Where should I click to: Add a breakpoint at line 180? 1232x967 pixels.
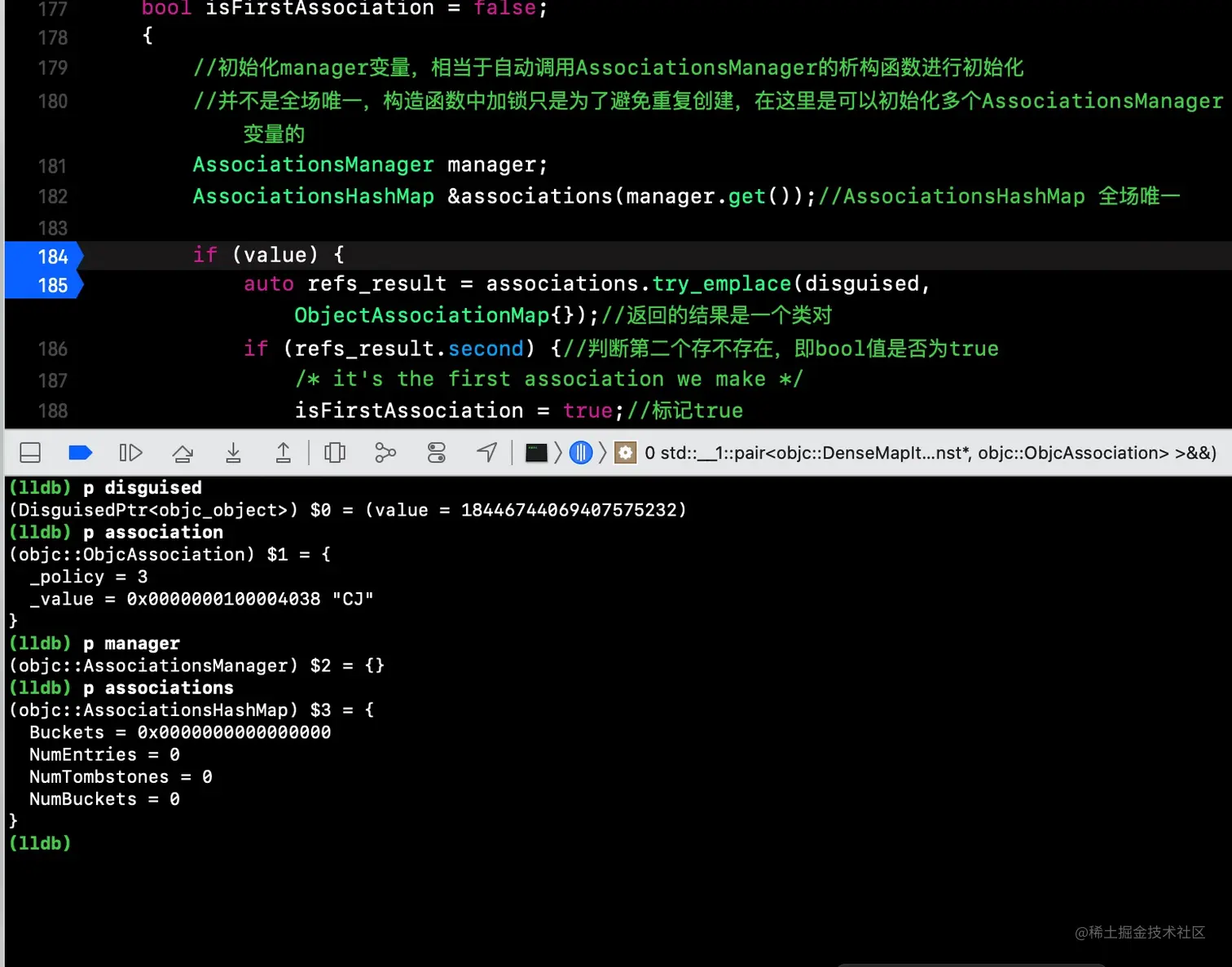pyautogui.click(x=52, y=101)
